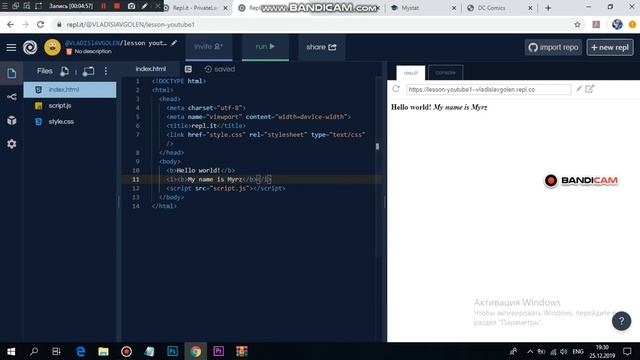Image resolution: width=640 pixels, height=360 pixels.
Task: Click the ENG language indicator
Action: coord(578,351)
